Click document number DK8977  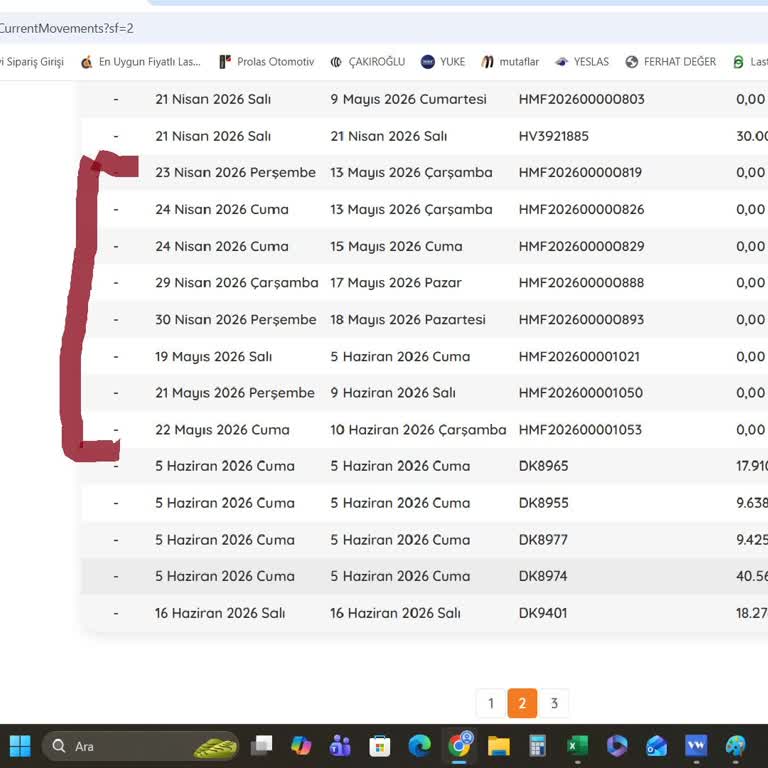coord(543,540)
